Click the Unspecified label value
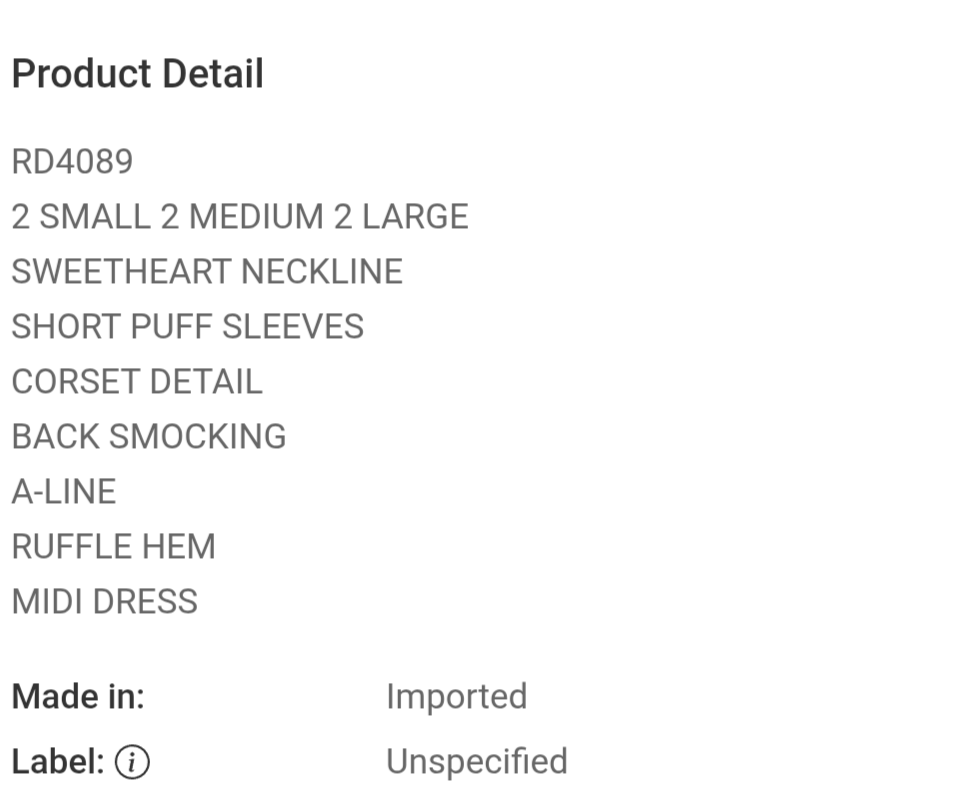 click(476, 762)
